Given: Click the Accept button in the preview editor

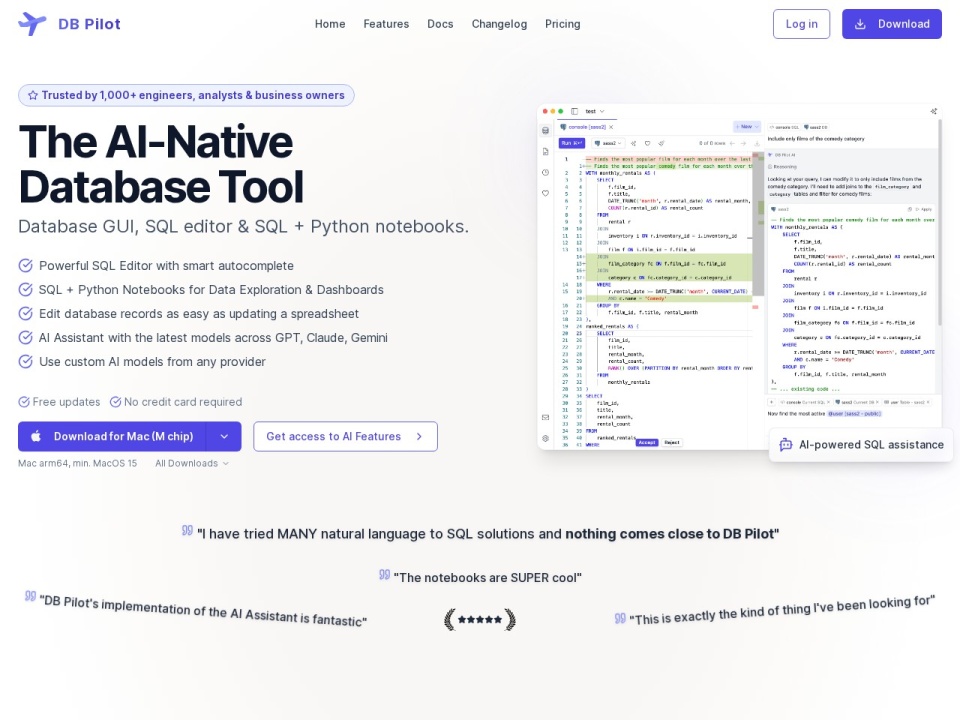Looking at the screenshot, I should [647, 442].
